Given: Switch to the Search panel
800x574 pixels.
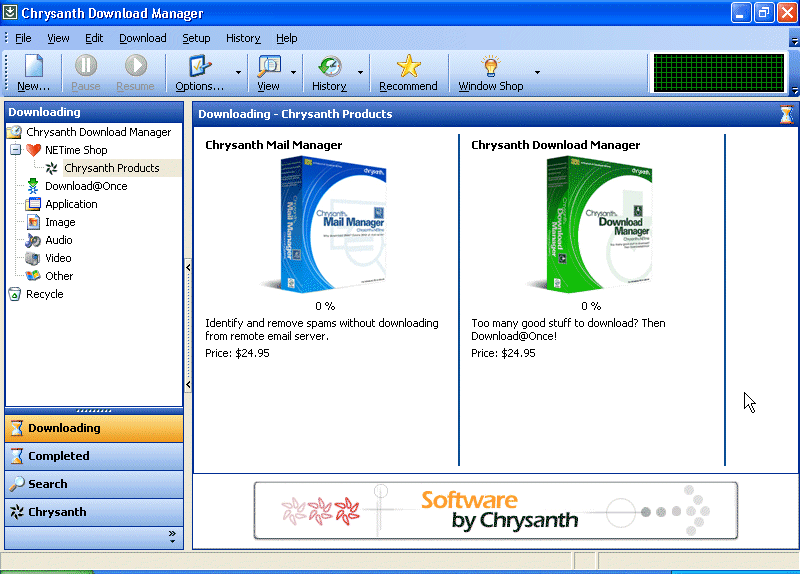Looking at the screenshot, I should click(x=47, y=484).
